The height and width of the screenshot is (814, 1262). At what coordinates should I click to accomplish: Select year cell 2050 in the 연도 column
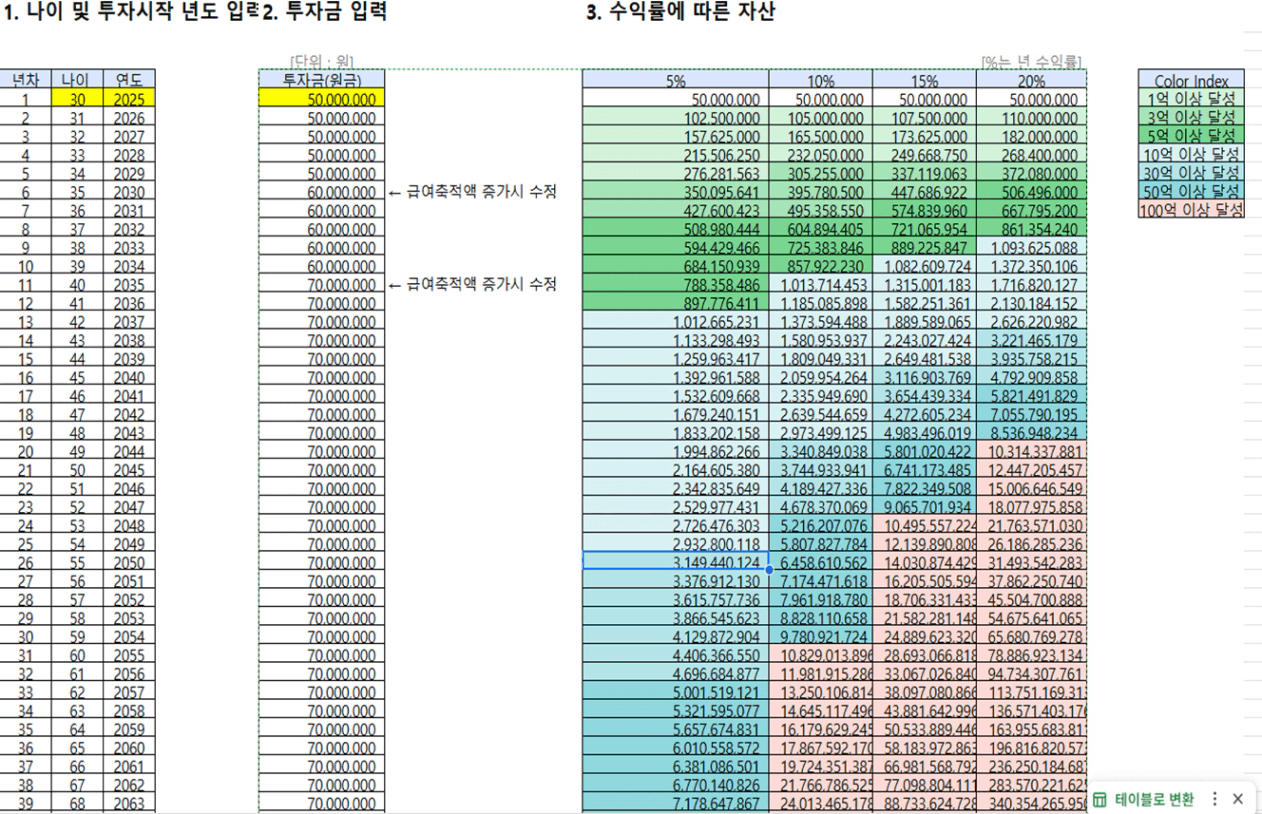coord(129,562)
